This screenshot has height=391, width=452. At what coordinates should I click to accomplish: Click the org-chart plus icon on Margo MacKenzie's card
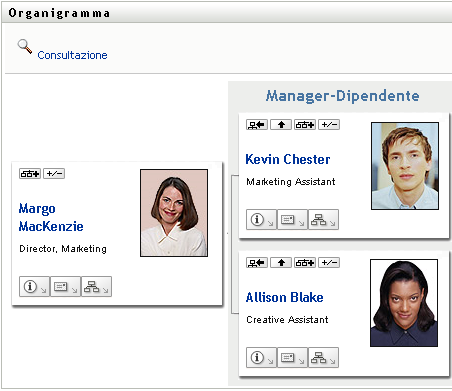[x=30, y=174]
